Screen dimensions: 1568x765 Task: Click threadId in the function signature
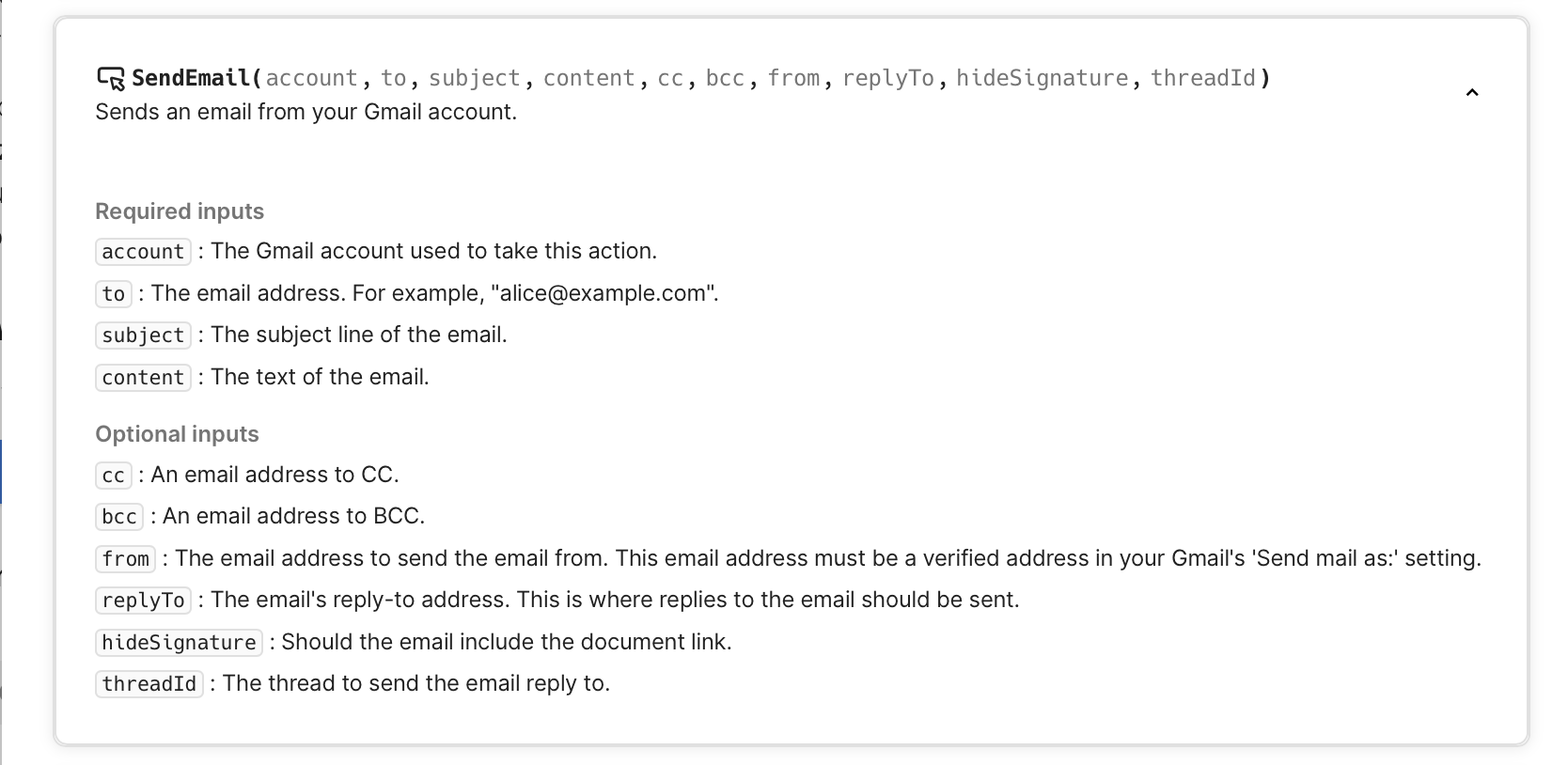point(1202,78)
